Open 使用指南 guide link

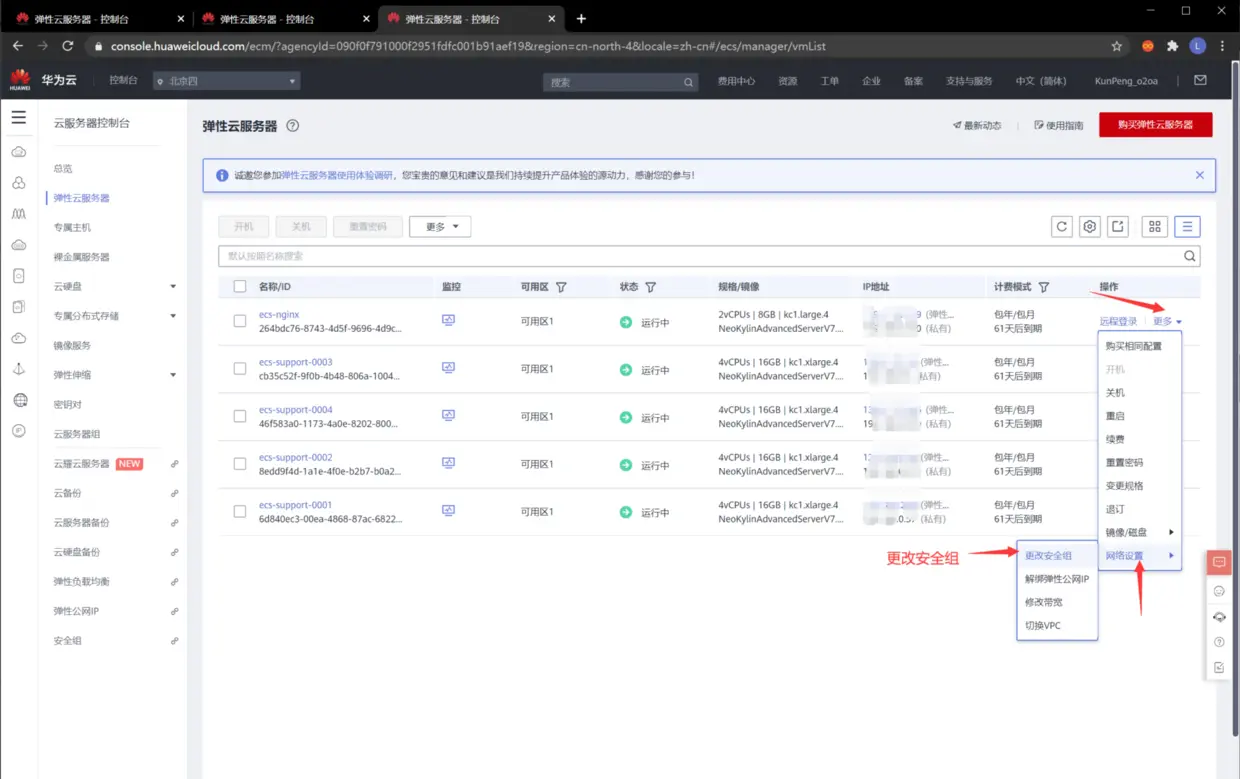pyautogui.click(x=1058, y=126)
